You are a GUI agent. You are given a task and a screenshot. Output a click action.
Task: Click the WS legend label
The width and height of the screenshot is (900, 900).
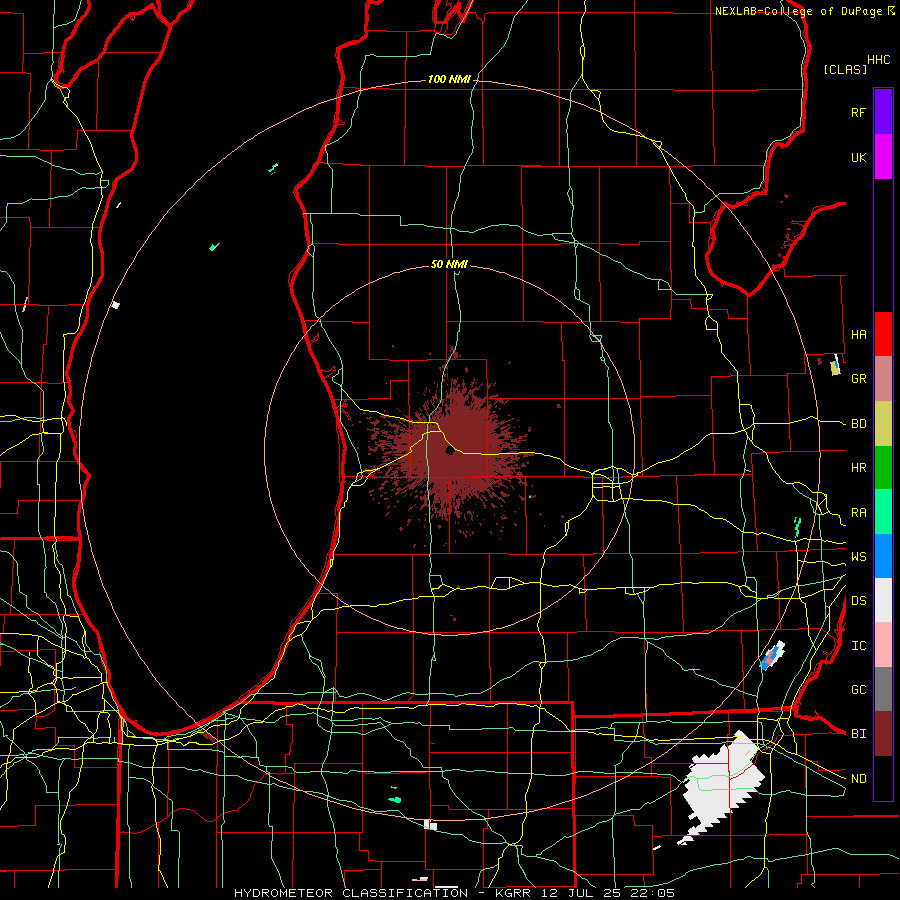click(858, 557)
